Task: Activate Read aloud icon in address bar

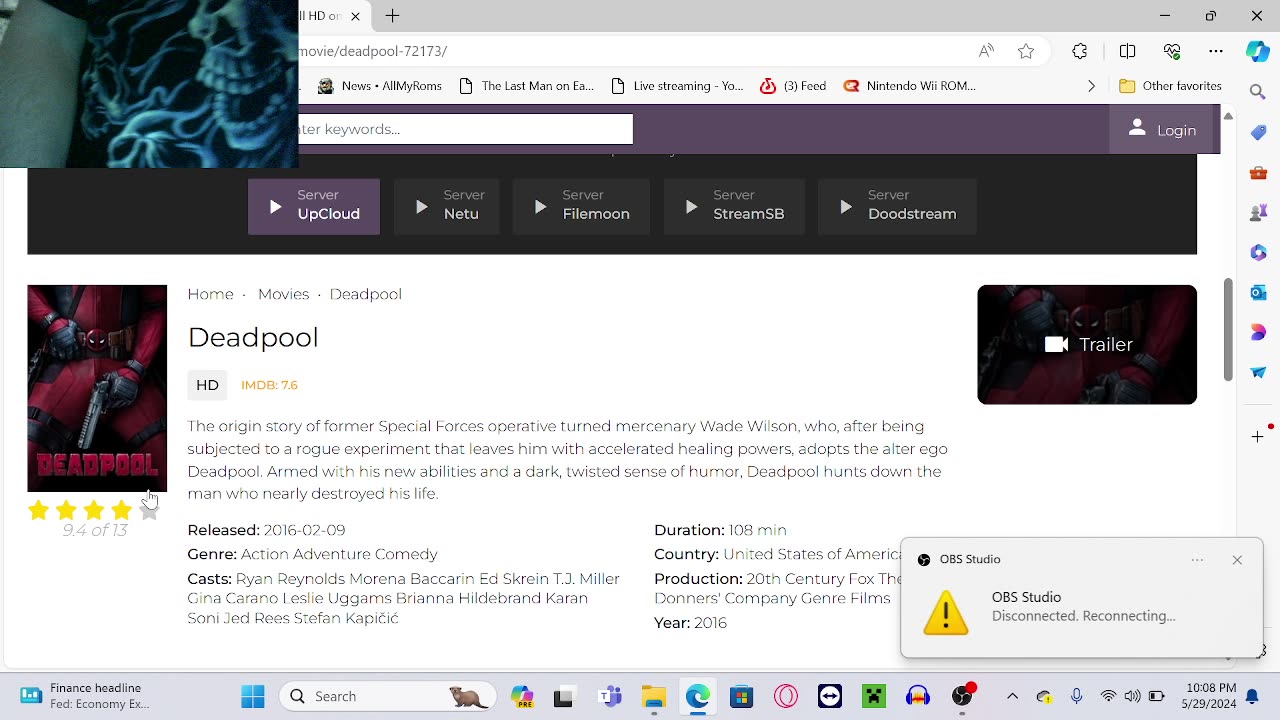Action: [986, 51]
